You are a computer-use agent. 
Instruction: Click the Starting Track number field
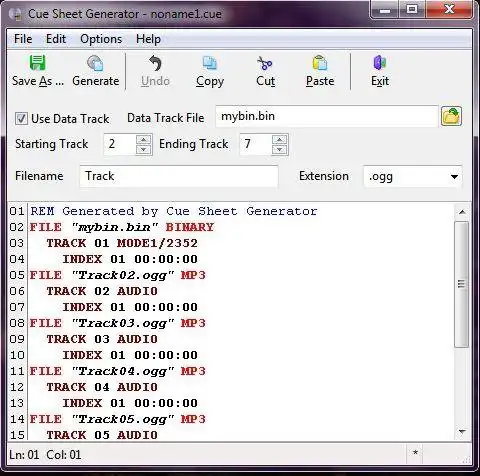120,144
